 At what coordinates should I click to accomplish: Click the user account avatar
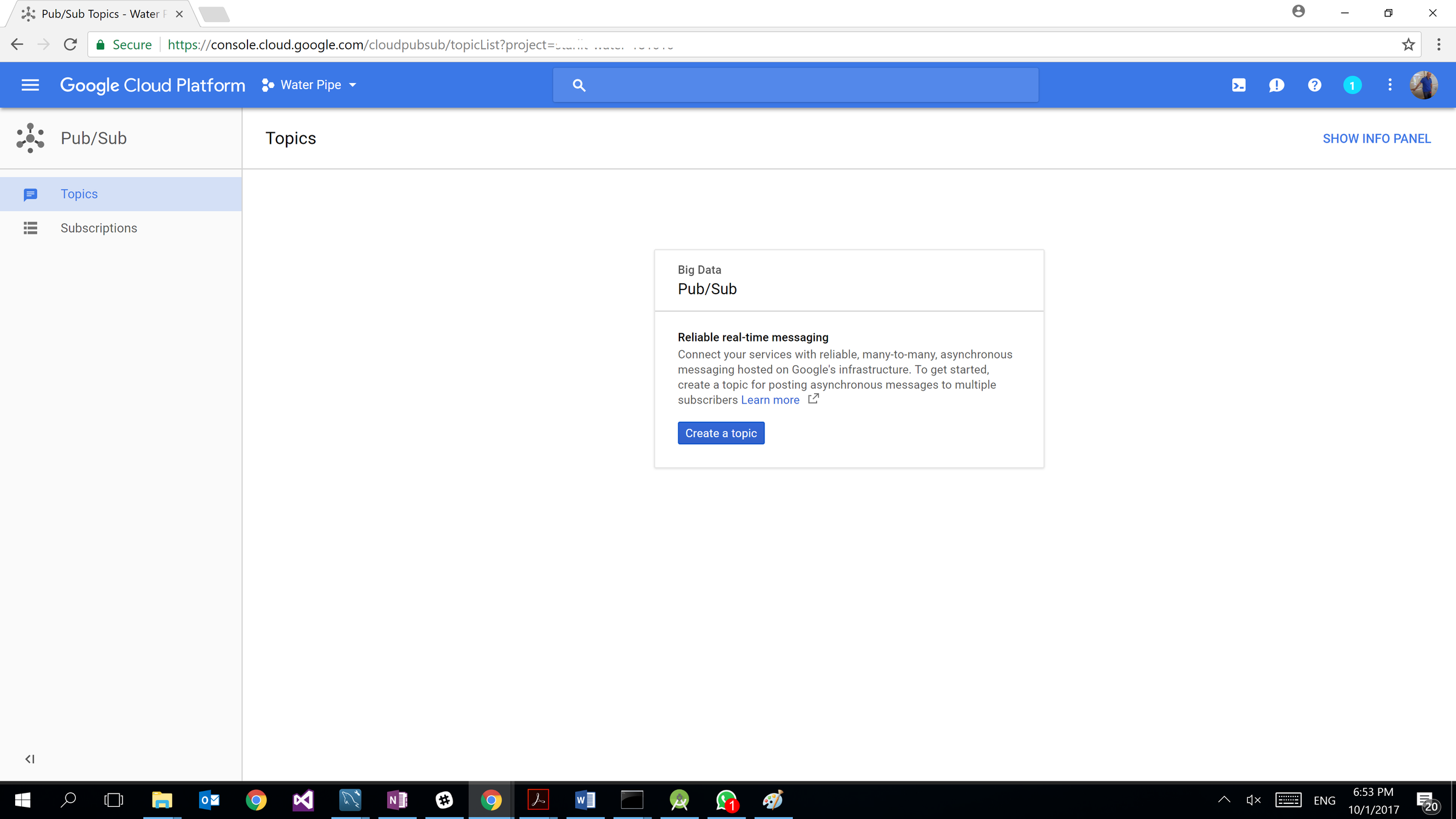tap(1423, 85)
